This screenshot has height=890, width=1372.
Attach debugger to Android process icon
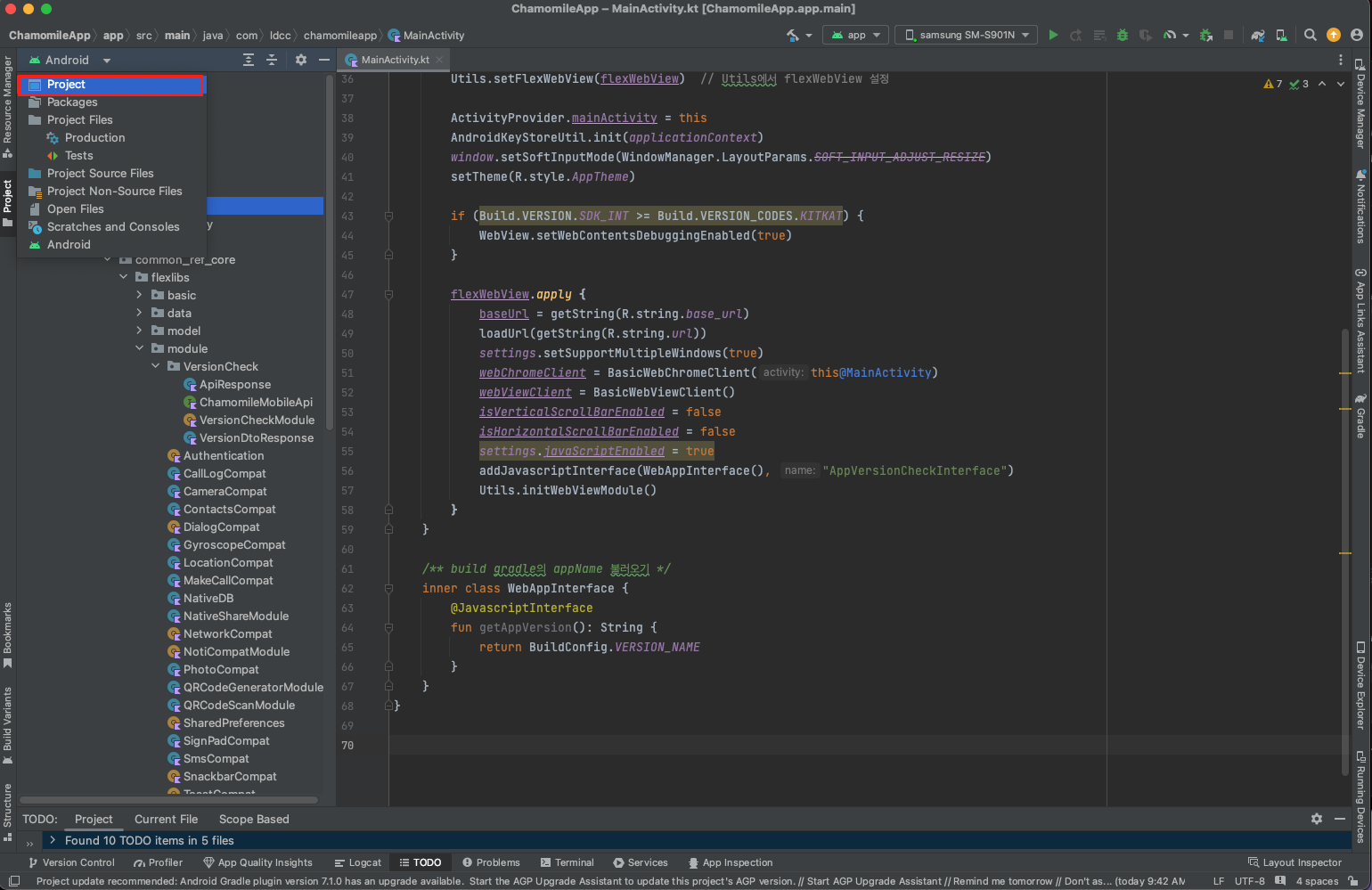point(1206,35)
